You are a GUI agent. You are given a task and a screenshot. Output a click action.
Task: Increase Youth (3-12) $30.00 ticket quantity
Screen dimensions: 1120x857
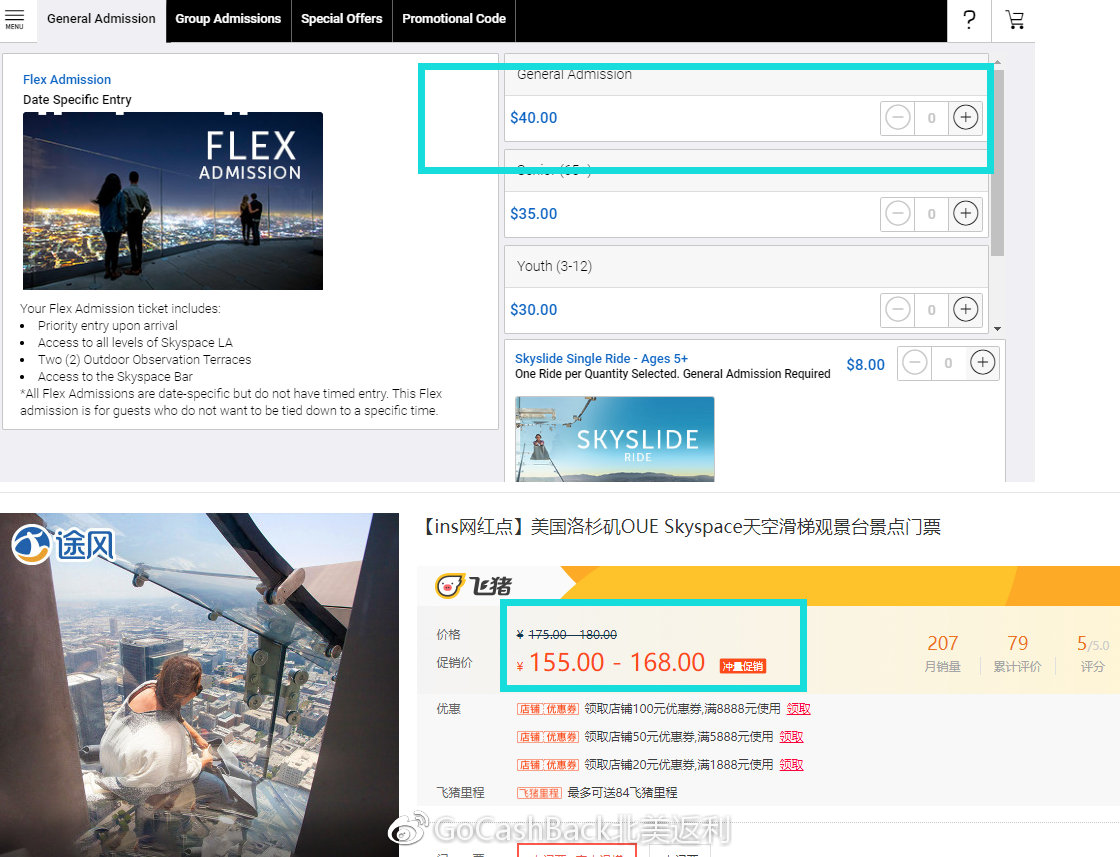point(965,309)
